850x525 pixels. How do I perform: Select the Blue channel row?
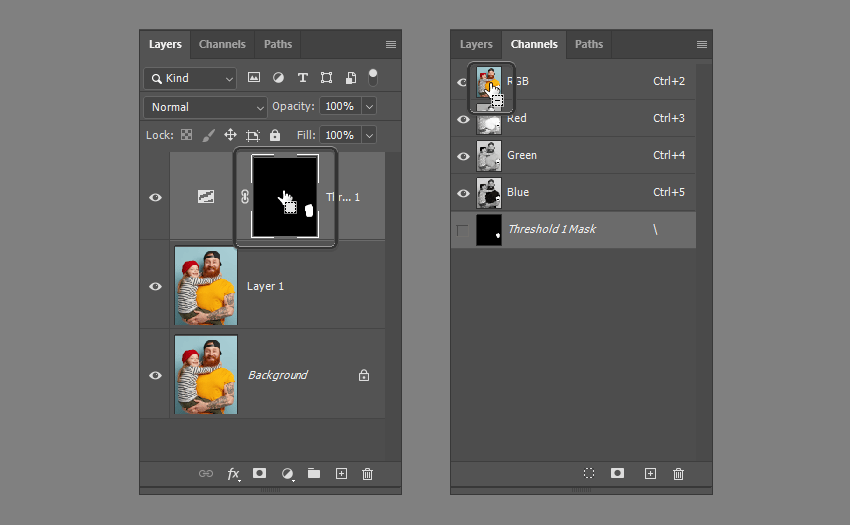(574, 192)
